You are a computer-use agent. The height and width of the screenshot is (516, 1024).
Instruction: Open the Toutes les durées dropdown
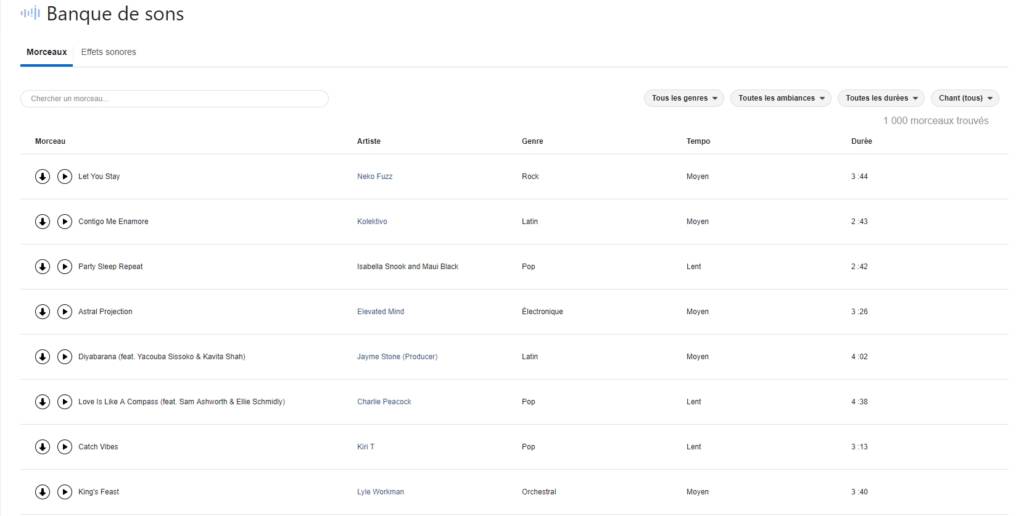pyautogui.click(x=881, y=98)
